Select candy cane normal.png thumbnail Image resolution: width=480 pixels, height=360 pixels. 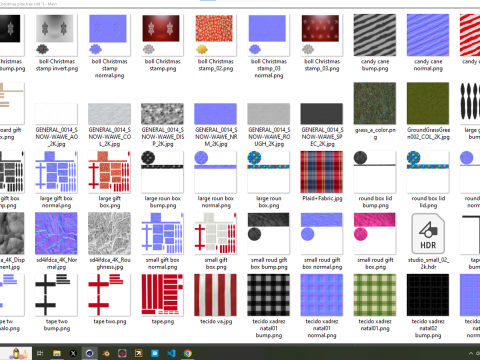(x=428, y=35)
